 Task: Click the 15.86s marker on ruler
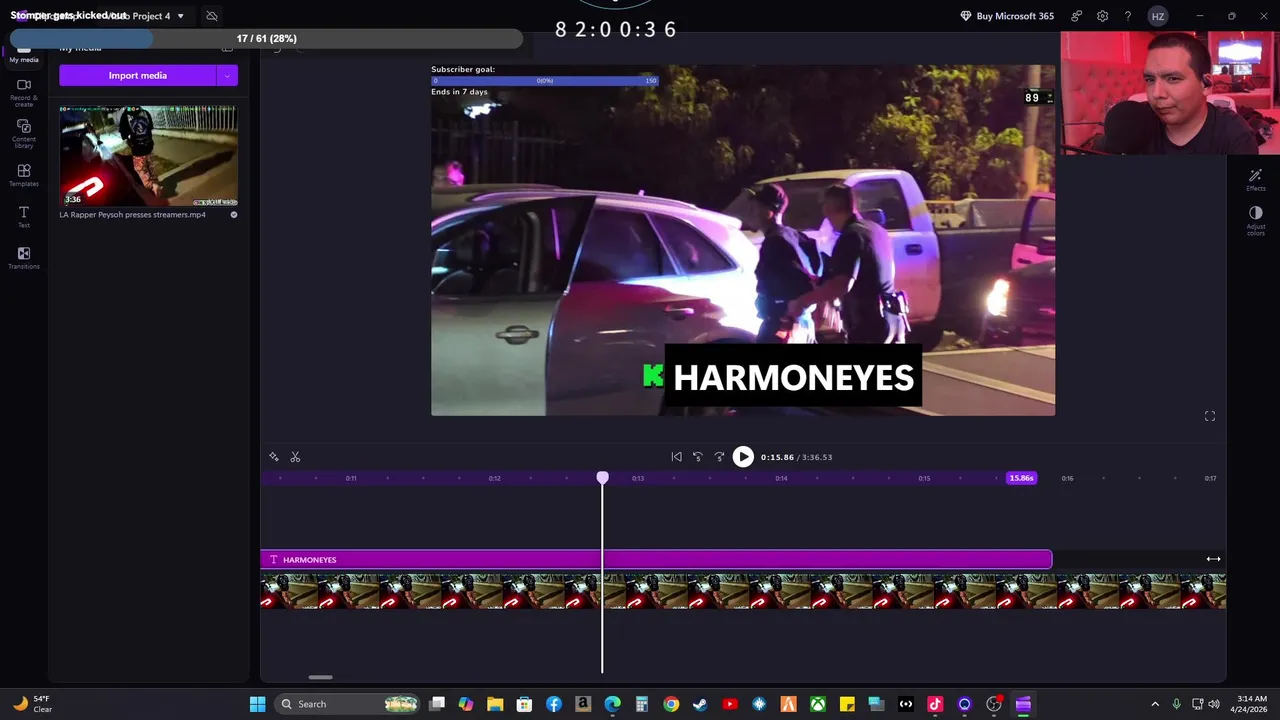[1021, 478]
